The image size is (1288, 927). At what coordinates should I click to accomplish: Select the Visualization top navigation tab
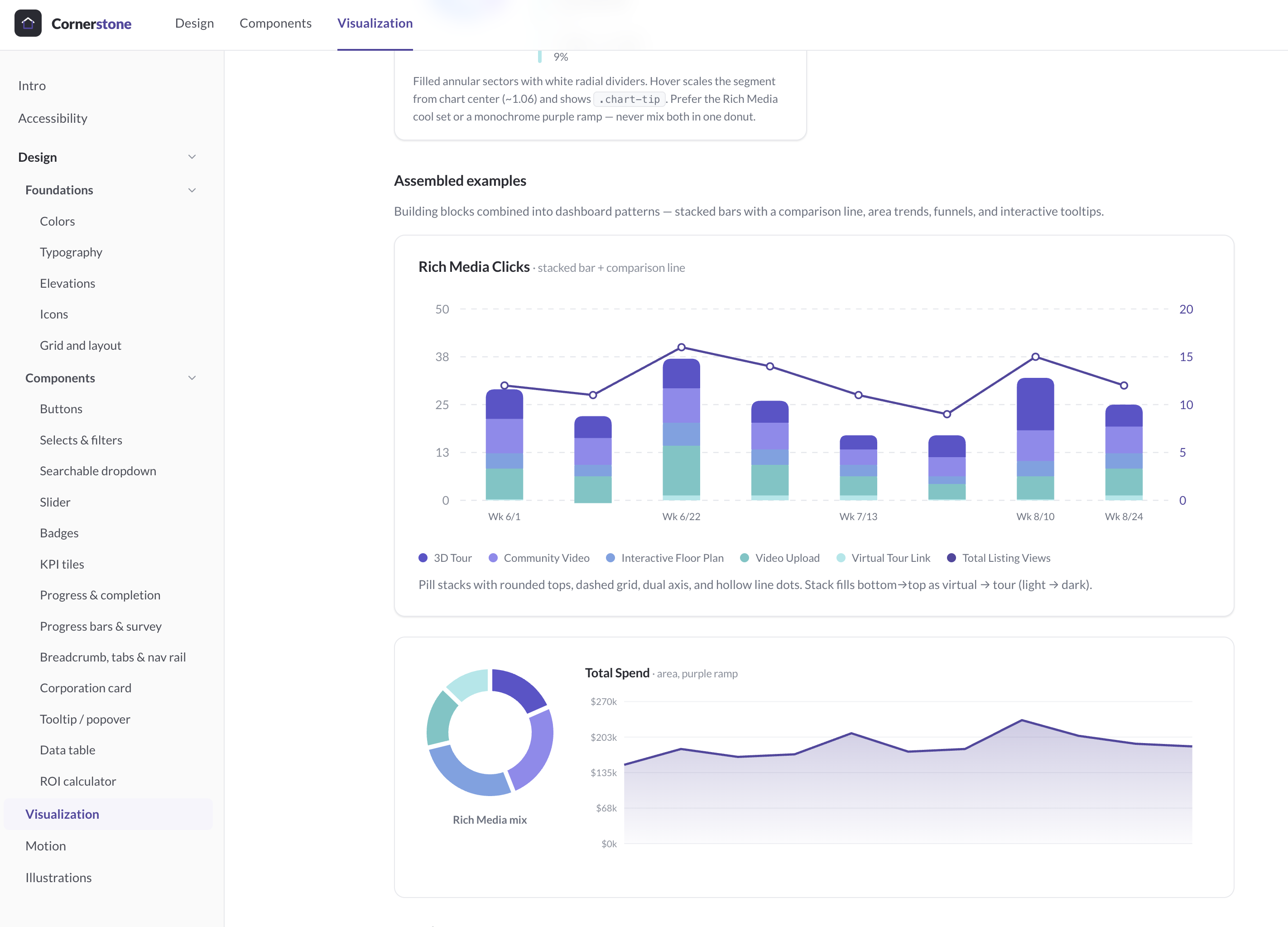(375, 23)
